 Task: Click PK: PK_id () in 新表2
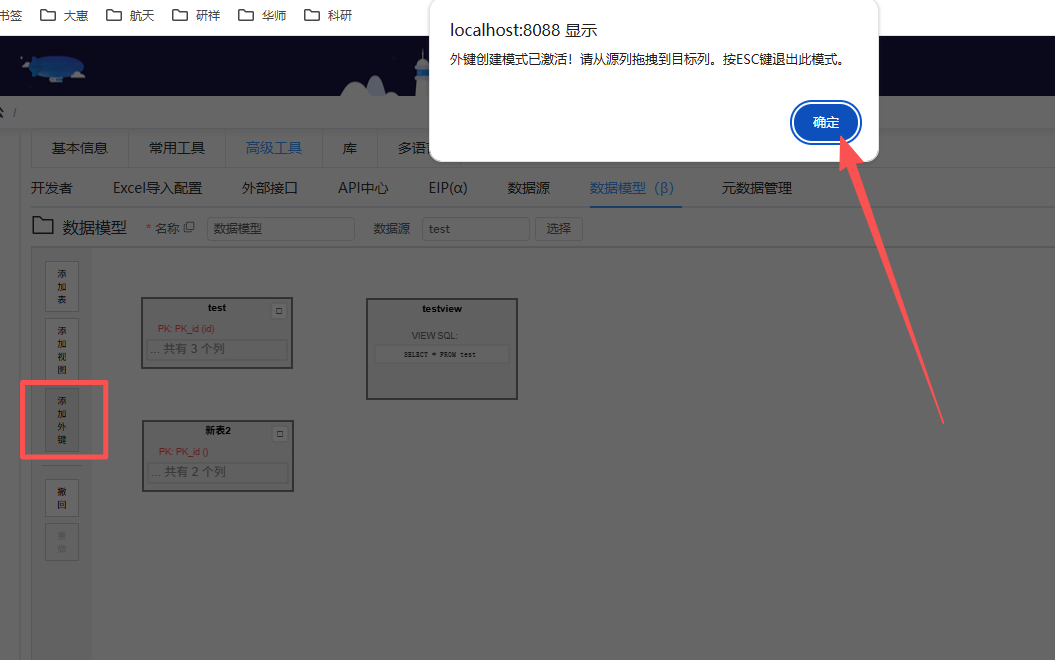coord(184,452)
